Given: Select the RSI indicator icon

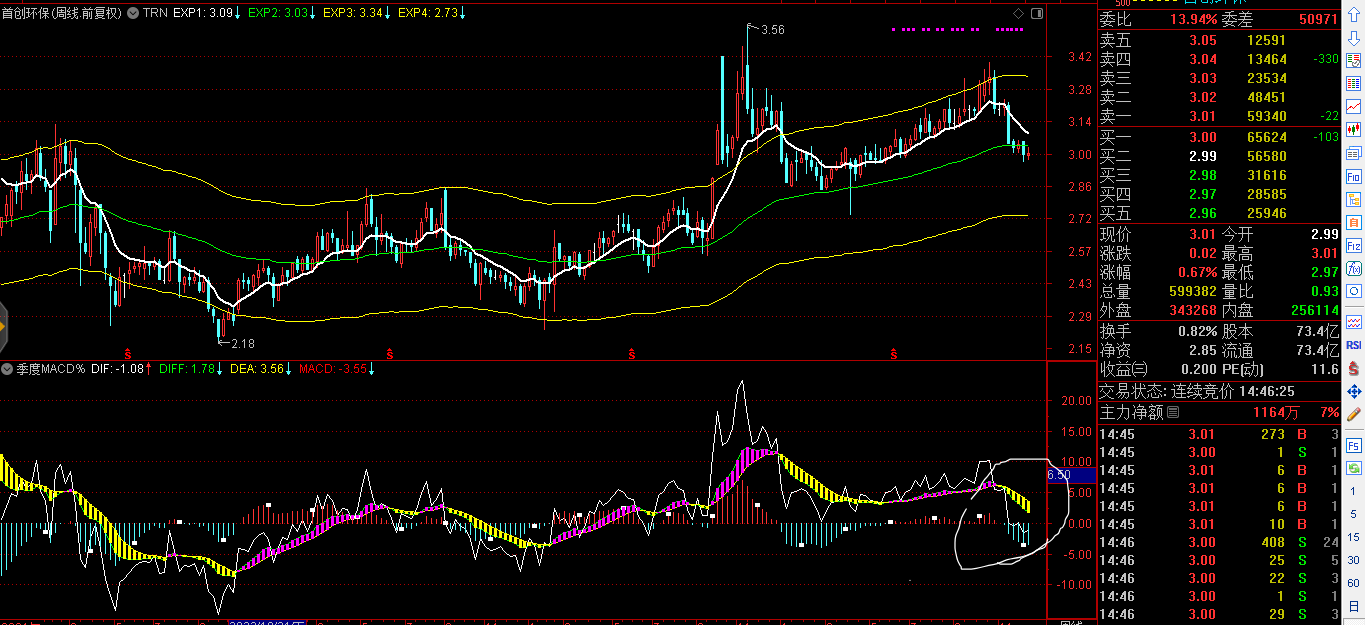Looking at the screenshot, I should tap(1354, 344).
